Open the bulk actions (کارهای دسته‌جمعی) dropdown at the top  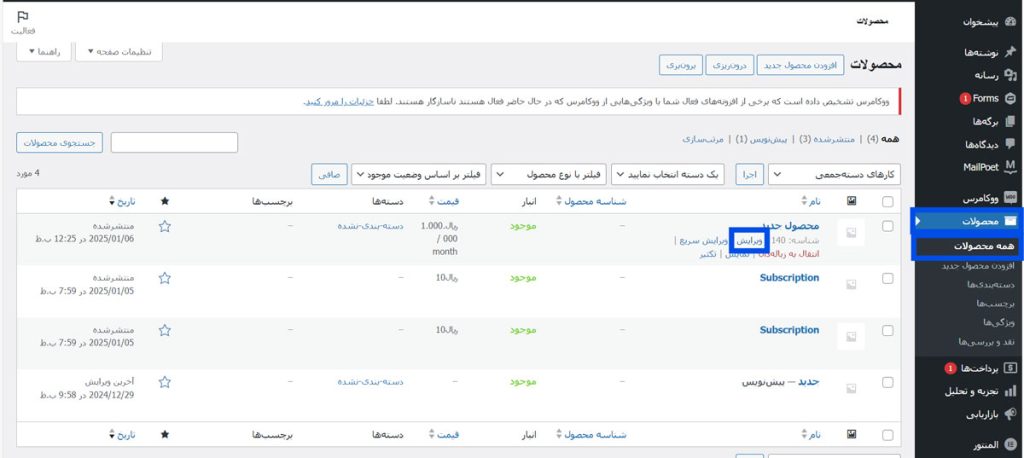click(x=834, y=174)
